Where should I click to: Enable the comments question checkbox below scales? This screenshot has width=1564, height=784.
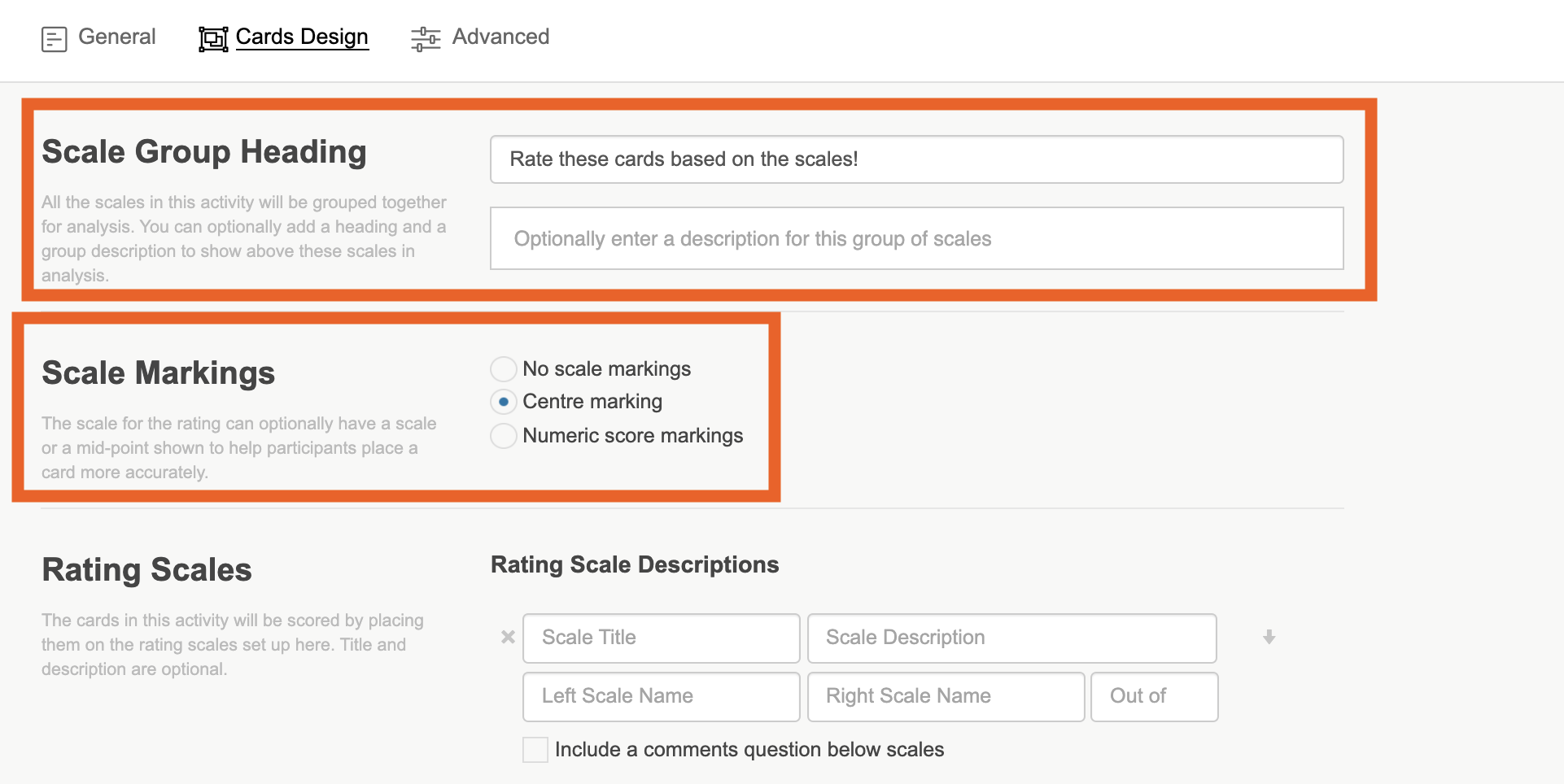pyautogui.click(x=535, y=750)
